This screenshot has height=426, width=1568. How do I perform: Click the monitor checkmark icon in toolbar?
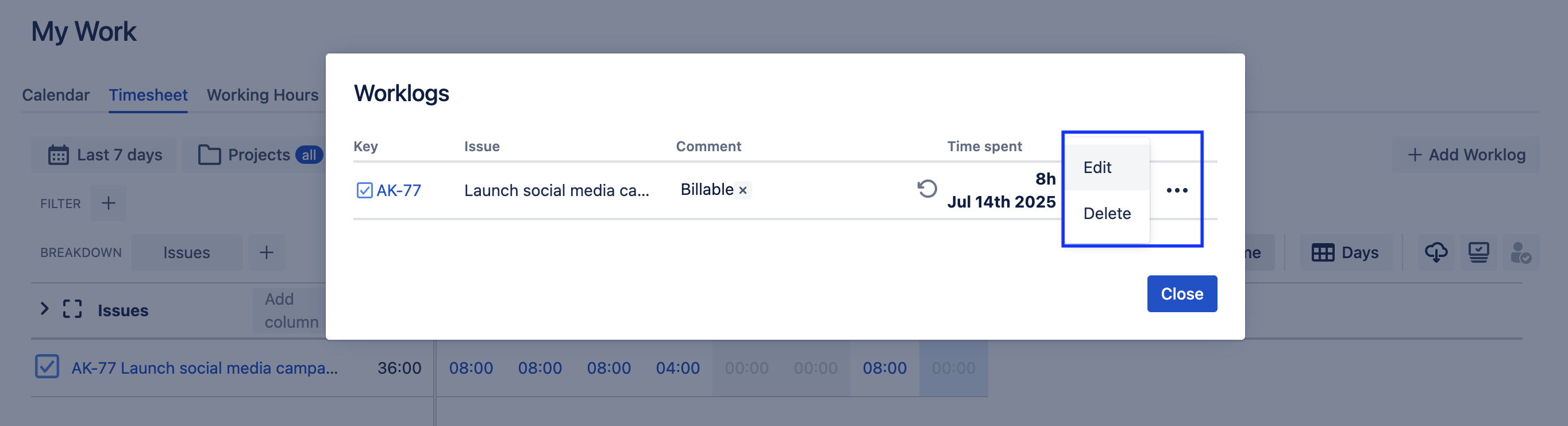1478,252
